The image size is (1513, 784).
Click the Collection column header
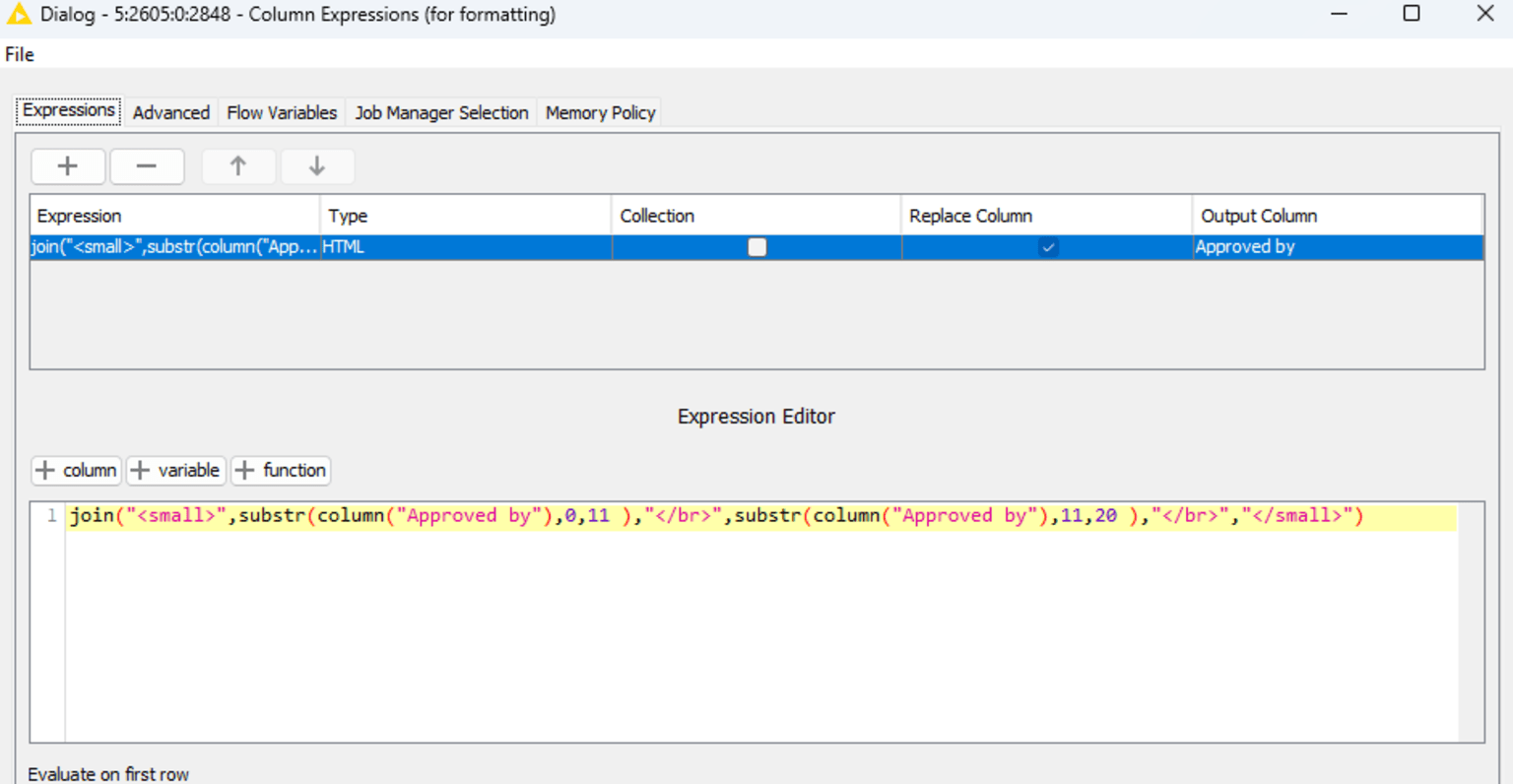tap(756, 216)
